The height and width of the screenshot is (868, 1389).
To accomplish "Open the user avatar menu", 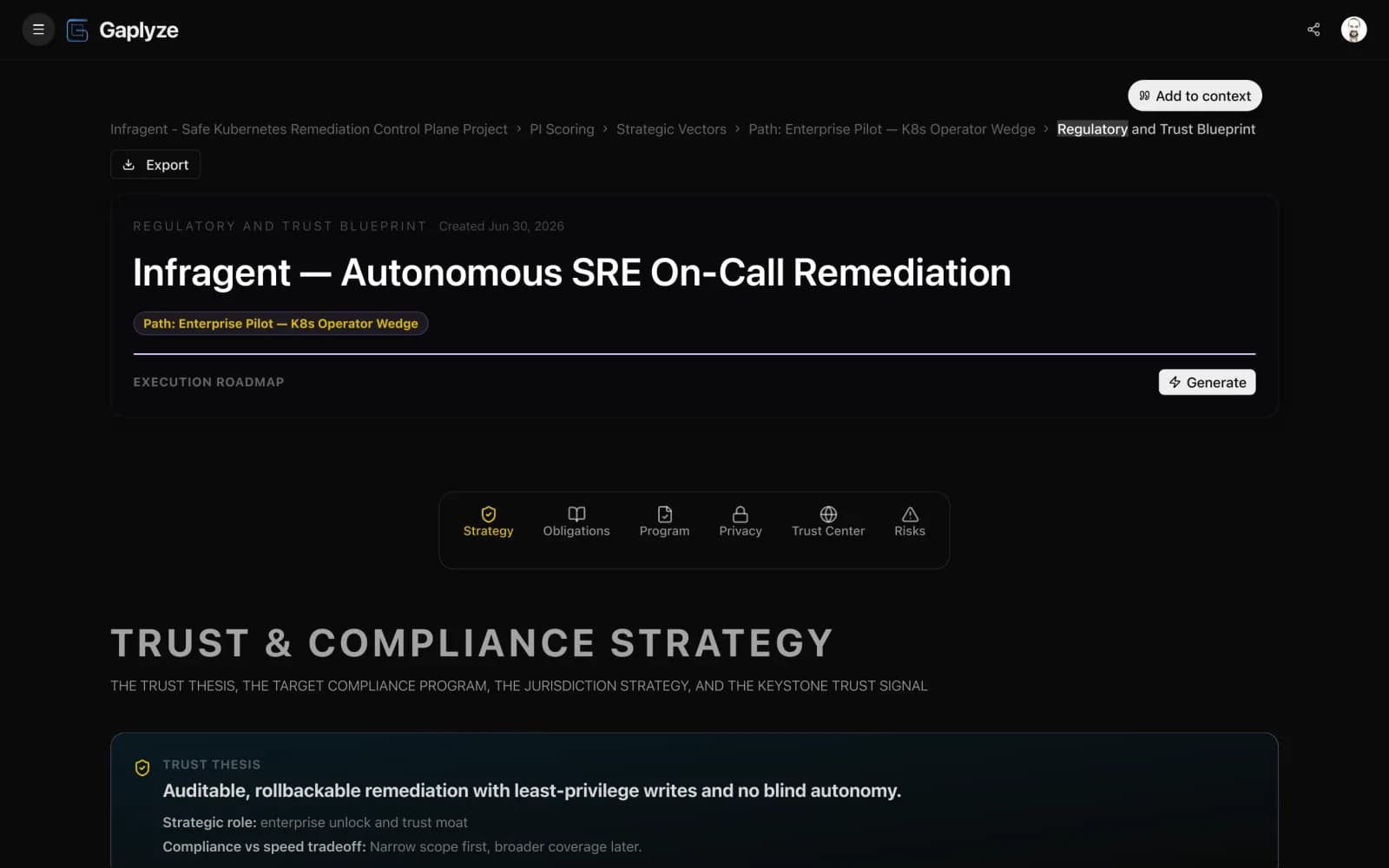I will click(1353, 30).
